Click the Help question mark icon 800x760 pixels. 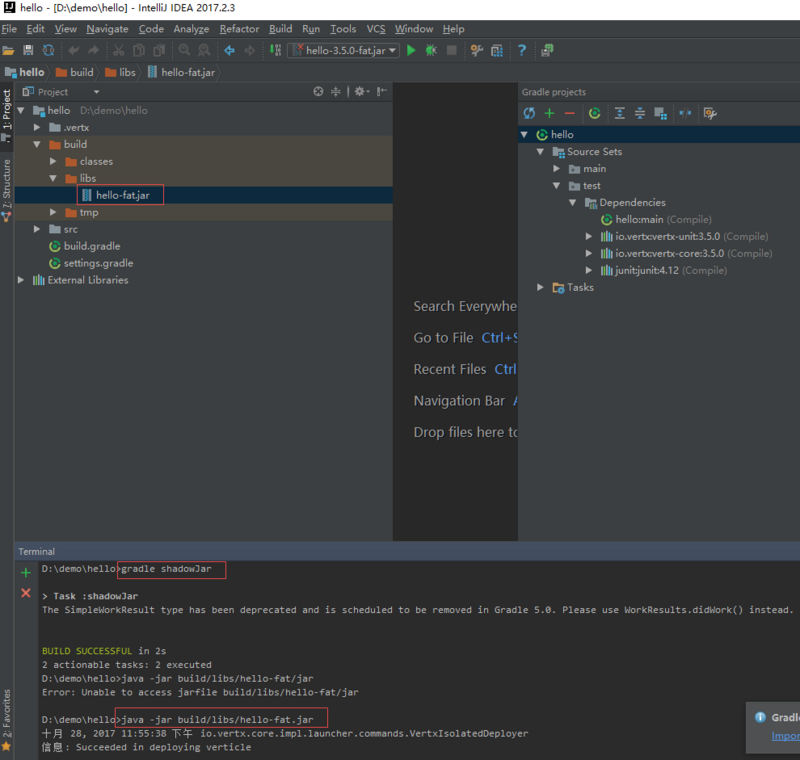tap(521, 50)
